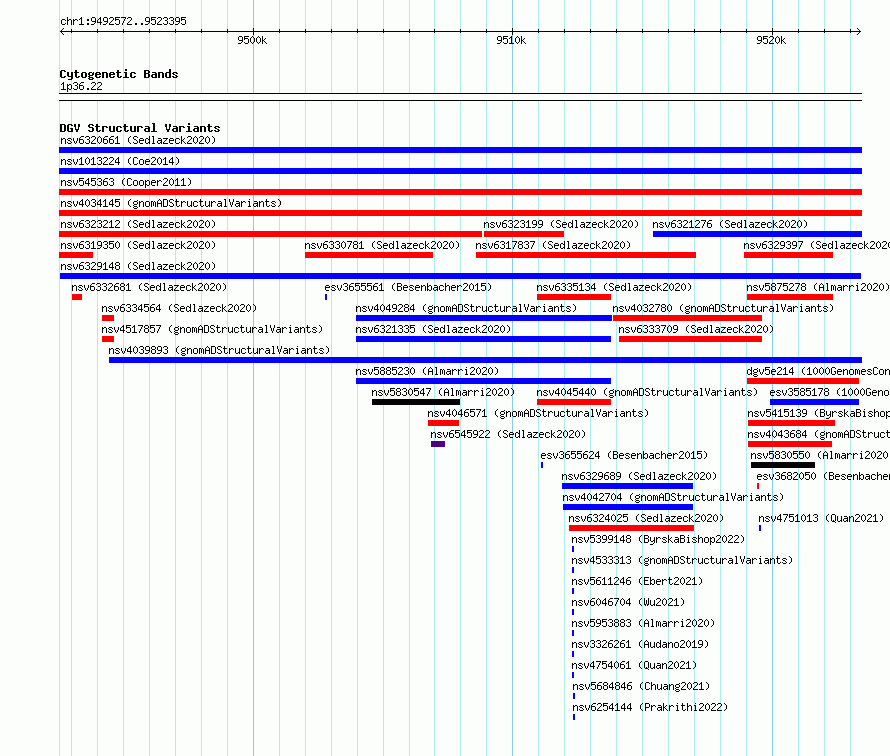Select nsv5953883 (Almarri2020) label
Image resolution: width=890 pixels, height=756 pixels.
point(643,623)
